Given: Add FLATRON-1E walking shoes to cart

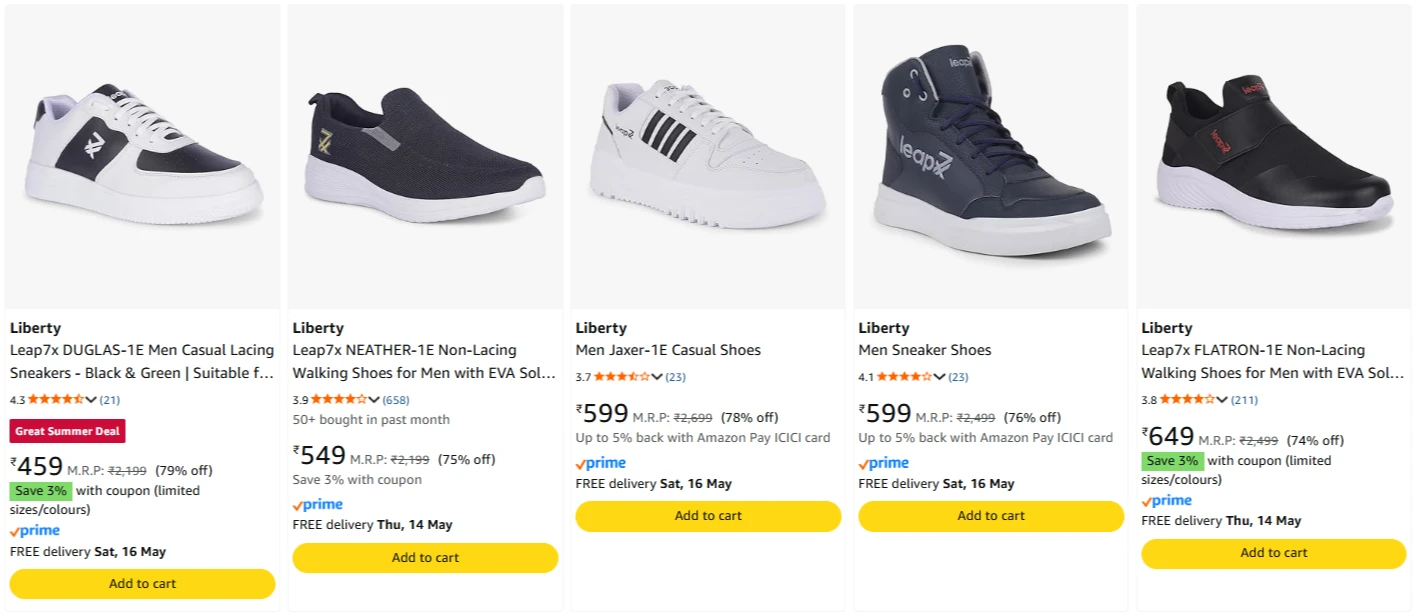Looking at the screenshot, I should tap(1274, 553).
